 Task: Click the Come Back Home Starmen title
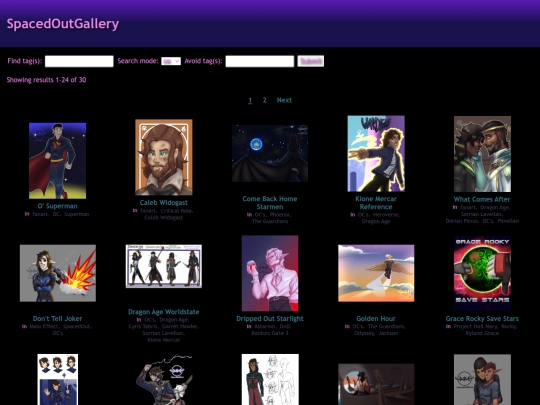[270, 203]
